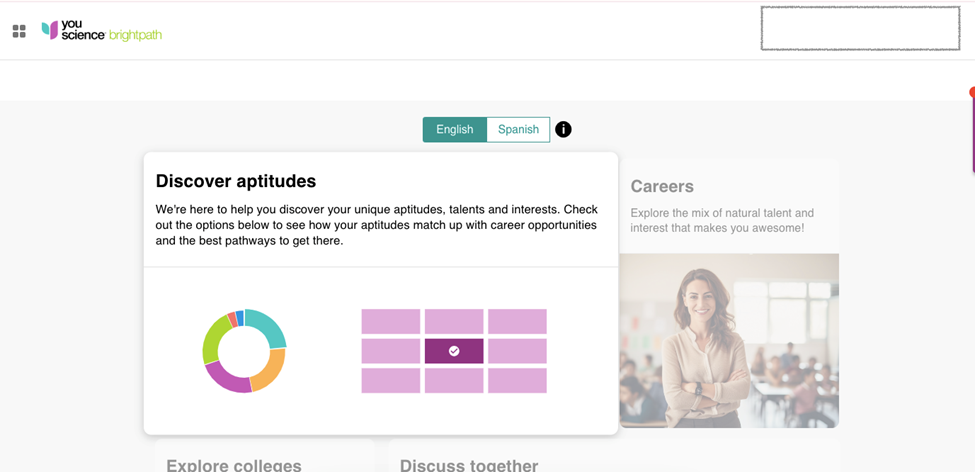Viewport: 975px width, 472px height.
Task: Open the Careers card
Action: (x=662, y=186)
